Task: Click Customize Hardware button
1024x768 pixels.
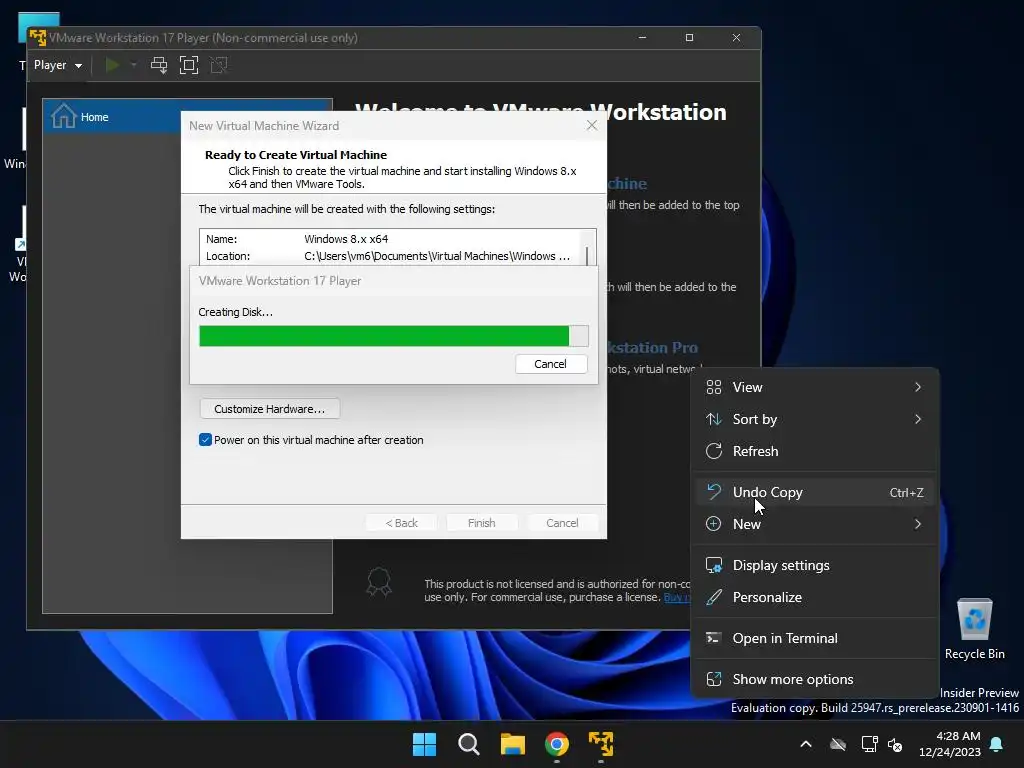Action: pyautogui.click(x=269, y=409)
